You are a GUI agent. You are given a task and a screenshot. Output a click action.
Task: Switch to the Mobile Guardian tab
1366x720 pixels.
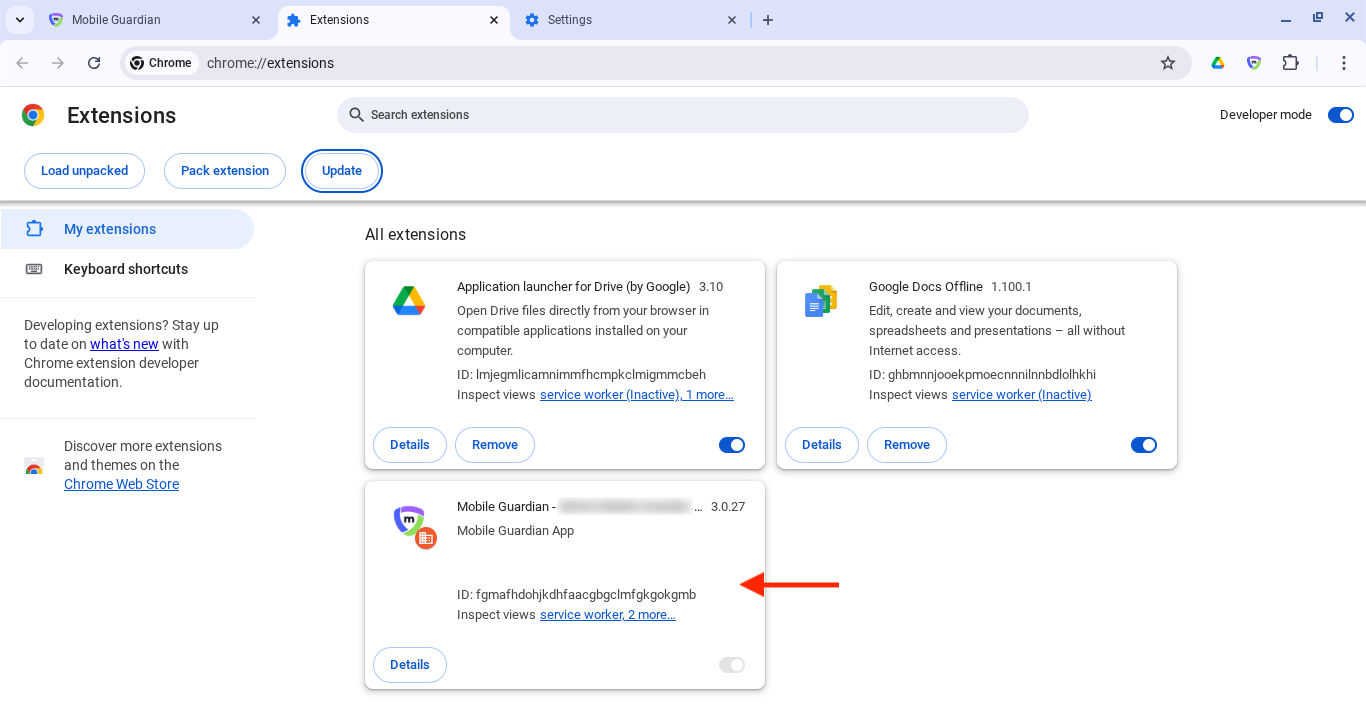pos(150,20)
